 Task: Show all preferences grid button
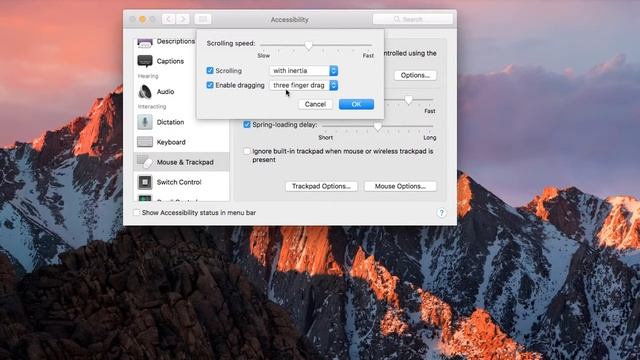tap(203, 19)
